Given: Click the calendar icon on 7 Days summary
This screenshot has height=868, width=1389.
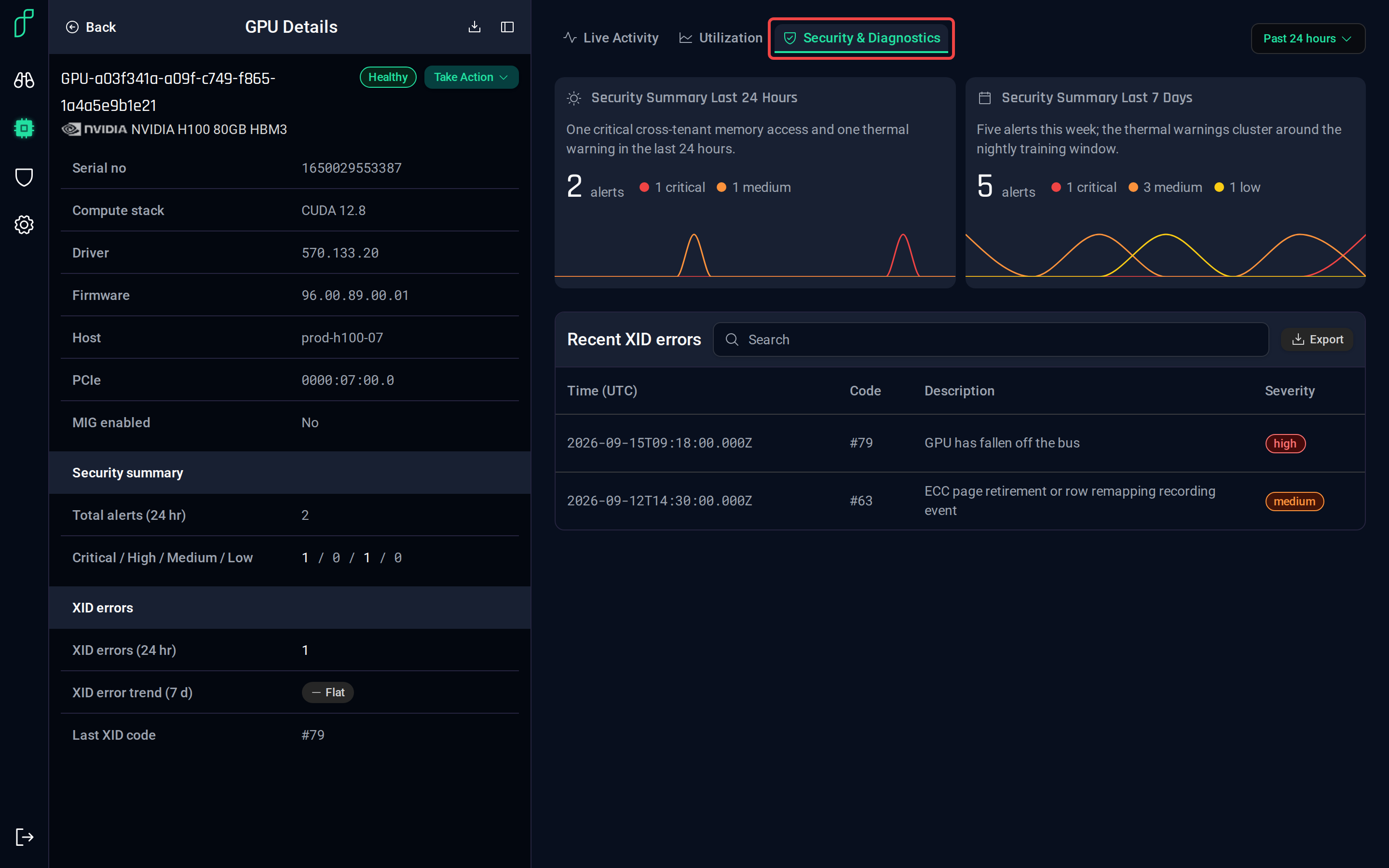Looking at the screenshot, I should coord(984,98).
